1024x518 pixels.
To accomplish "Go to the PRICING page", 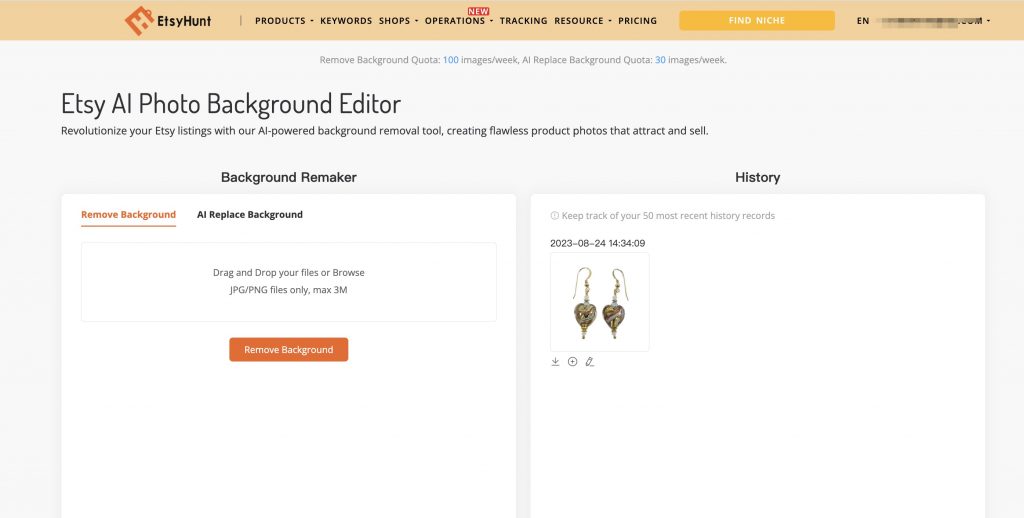I will (x=637, y=21).
